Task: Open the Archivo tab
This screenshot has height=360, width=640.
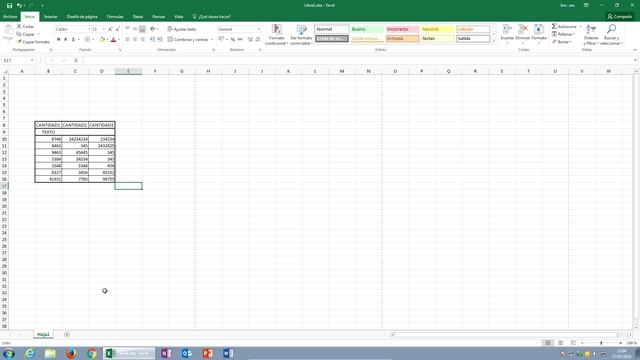Action: tap(10, 17)
